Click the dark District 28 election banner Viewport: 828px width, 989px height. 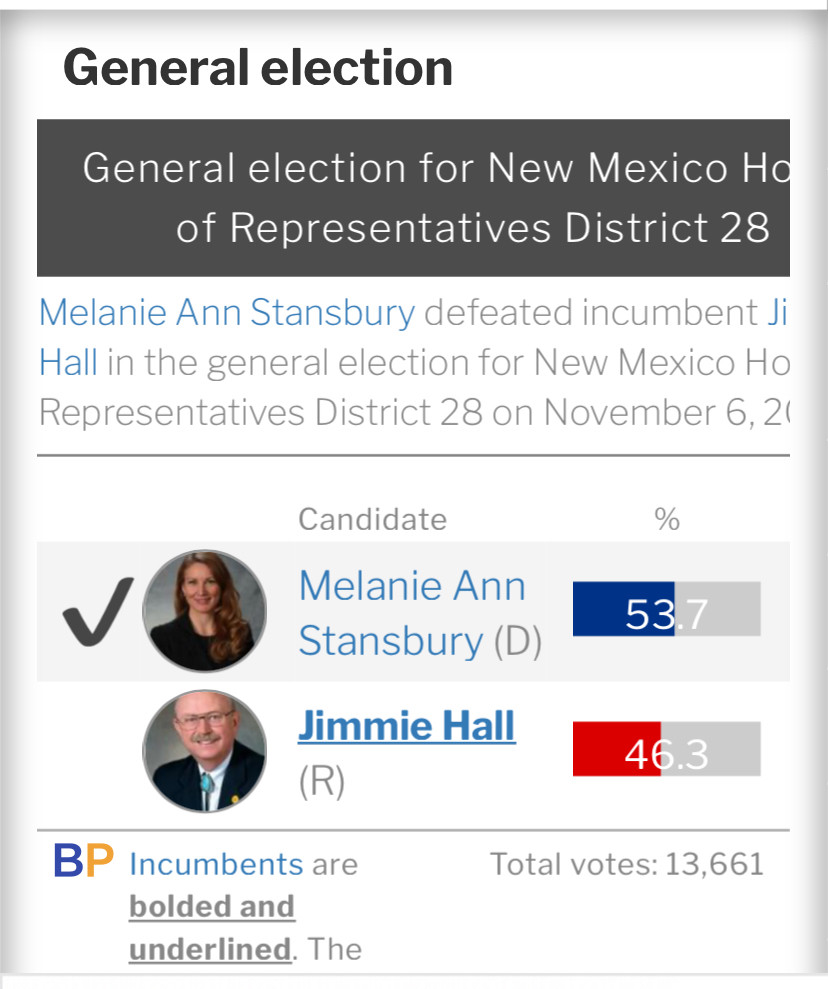point(413,197)
